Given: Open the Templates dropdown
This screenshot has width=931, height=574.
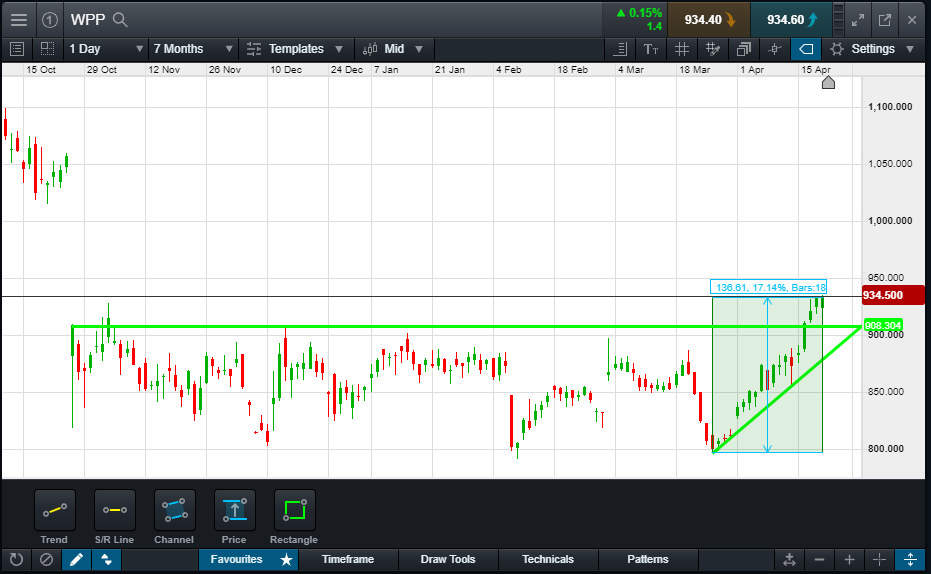Looking at the screenshot, I should pyautogui.click(x=296, y=49).
